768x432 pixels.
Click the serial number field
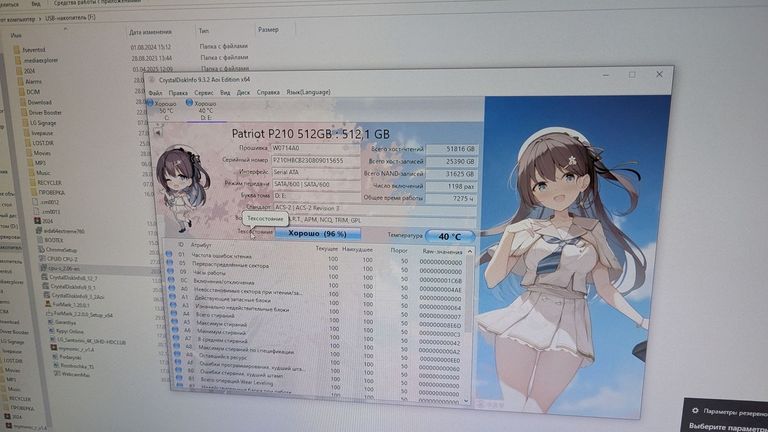[x=313, y=160]
